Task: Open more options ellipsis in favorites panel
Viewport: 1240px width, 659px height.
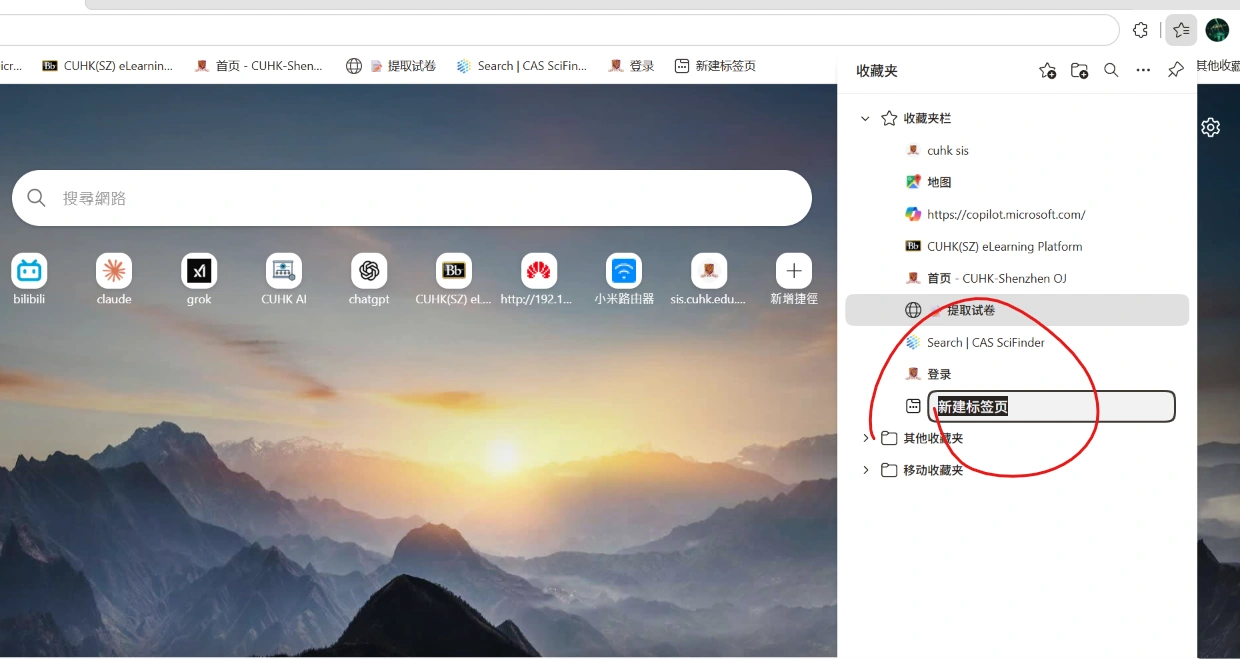Action: 1143,71
